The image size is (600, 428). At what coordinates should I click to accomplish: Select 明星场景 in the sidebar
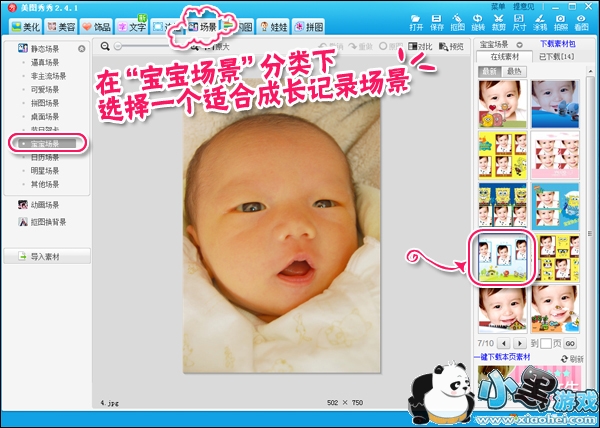coord(45,171)
